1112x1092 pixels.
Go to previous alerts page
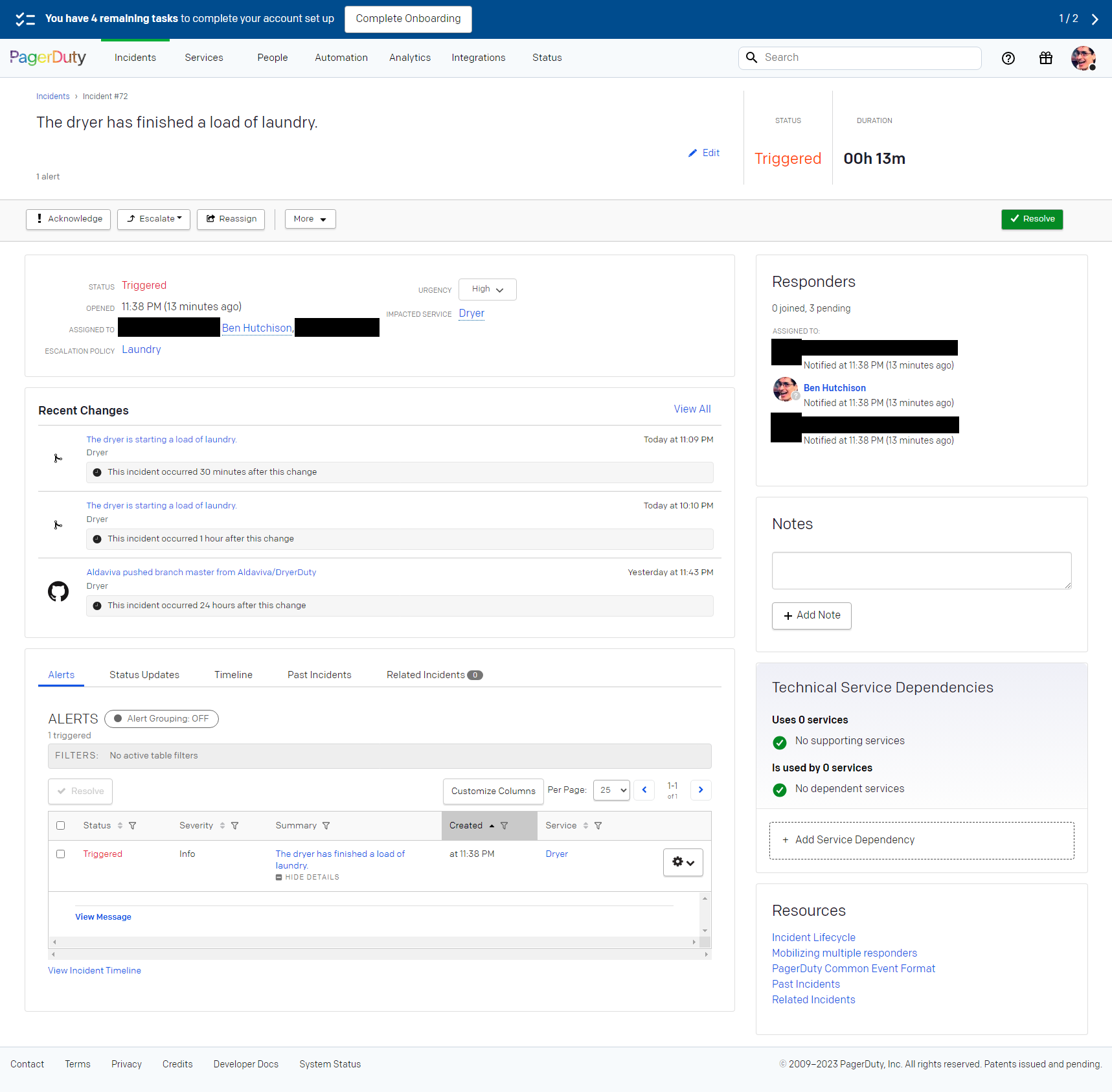(644, 790)
